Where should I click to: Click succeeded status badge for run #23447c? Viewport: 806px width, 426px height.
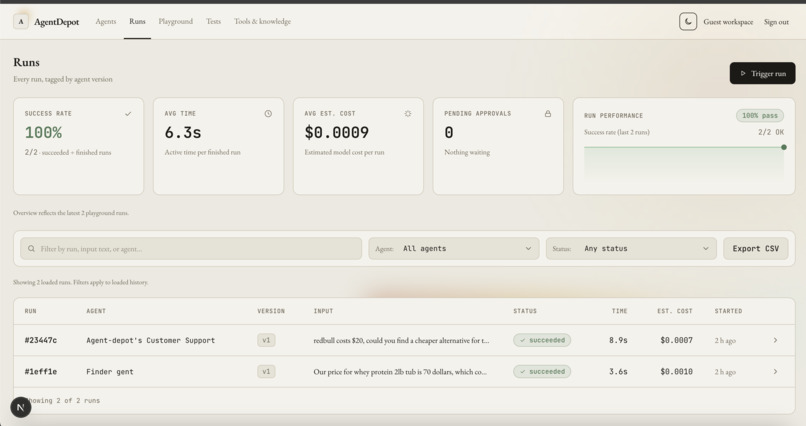point(542,340)
